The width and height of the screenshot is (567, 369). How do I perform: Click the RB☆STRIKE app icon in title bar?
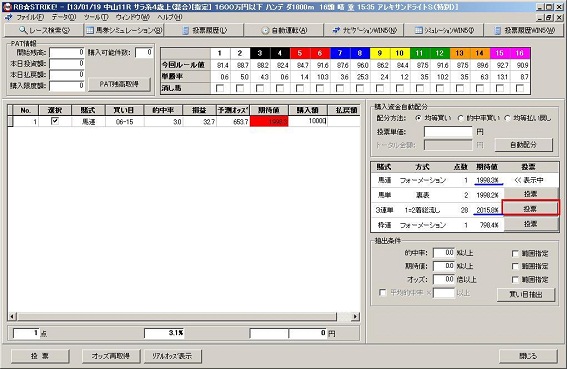pos(7,7)
